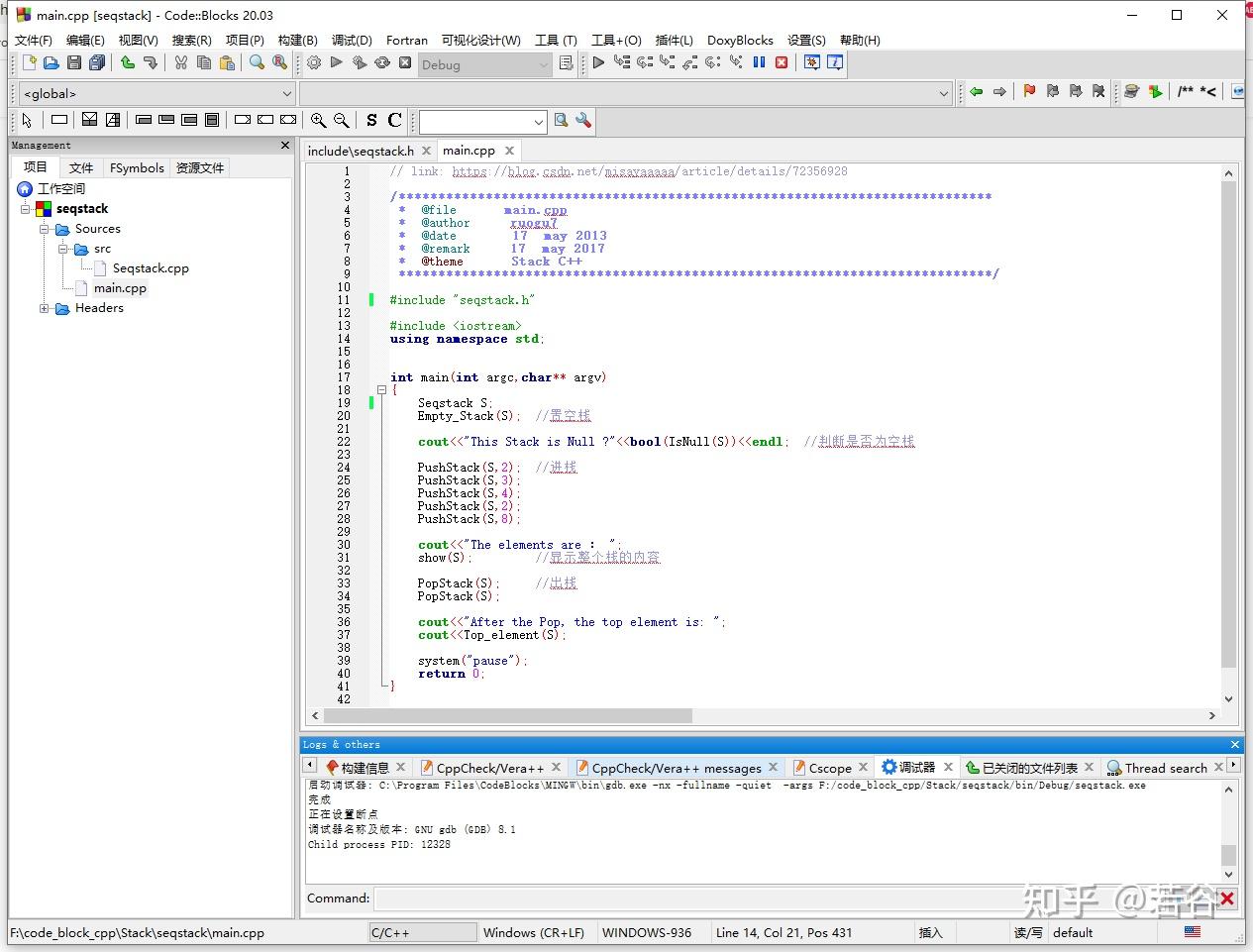The height and width of the screenshot is (952, 1253).
Task: Start debugging with Debug/Continue arrow
Action: tap(598, 62)
